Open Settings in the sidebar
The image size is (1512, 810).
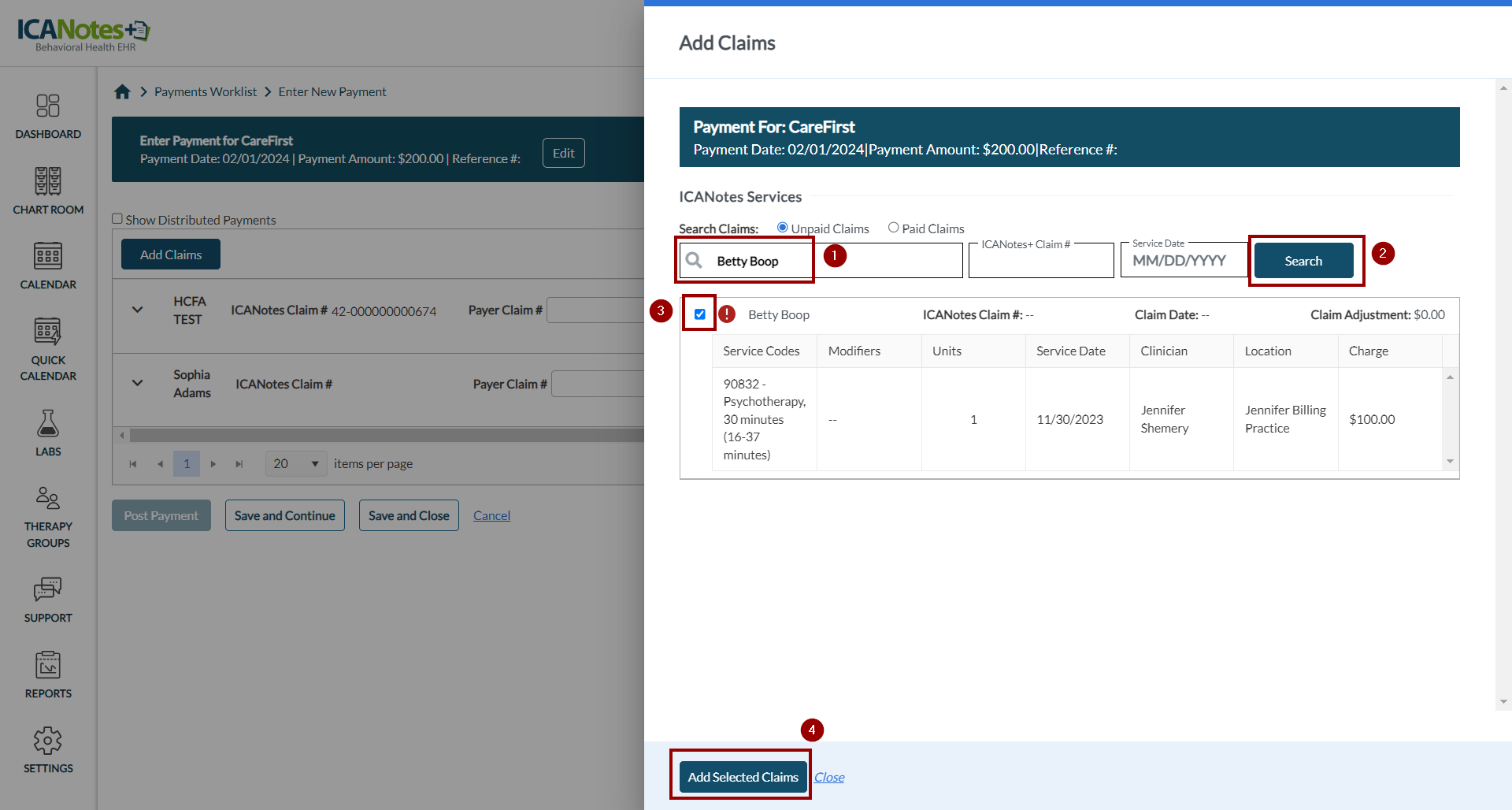(48, 741)
